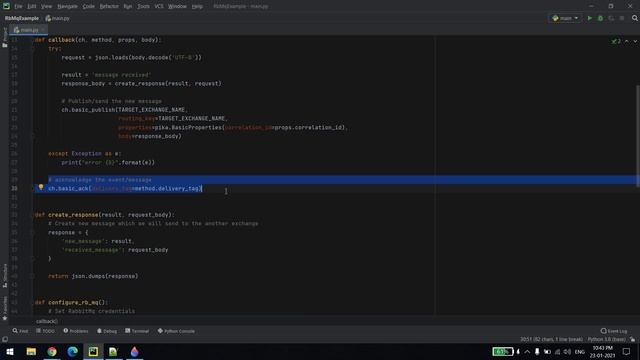The height and width of the screenshot is (360, 640).
Task: Run the main configuration with green play button
Action: 589,18
